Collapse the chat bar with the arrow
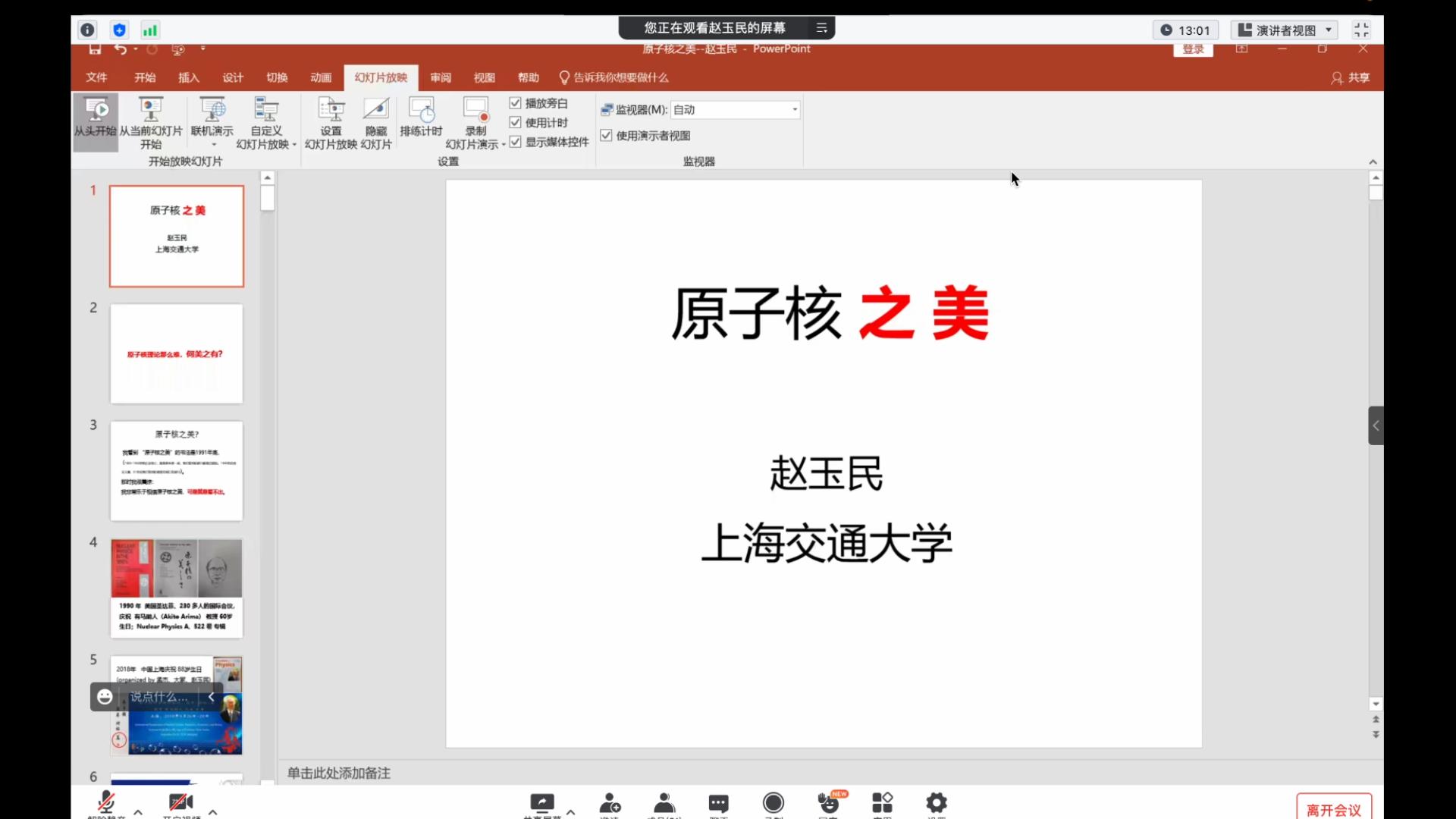This screenshot has width=1456, height=819. tap(212, 696)
